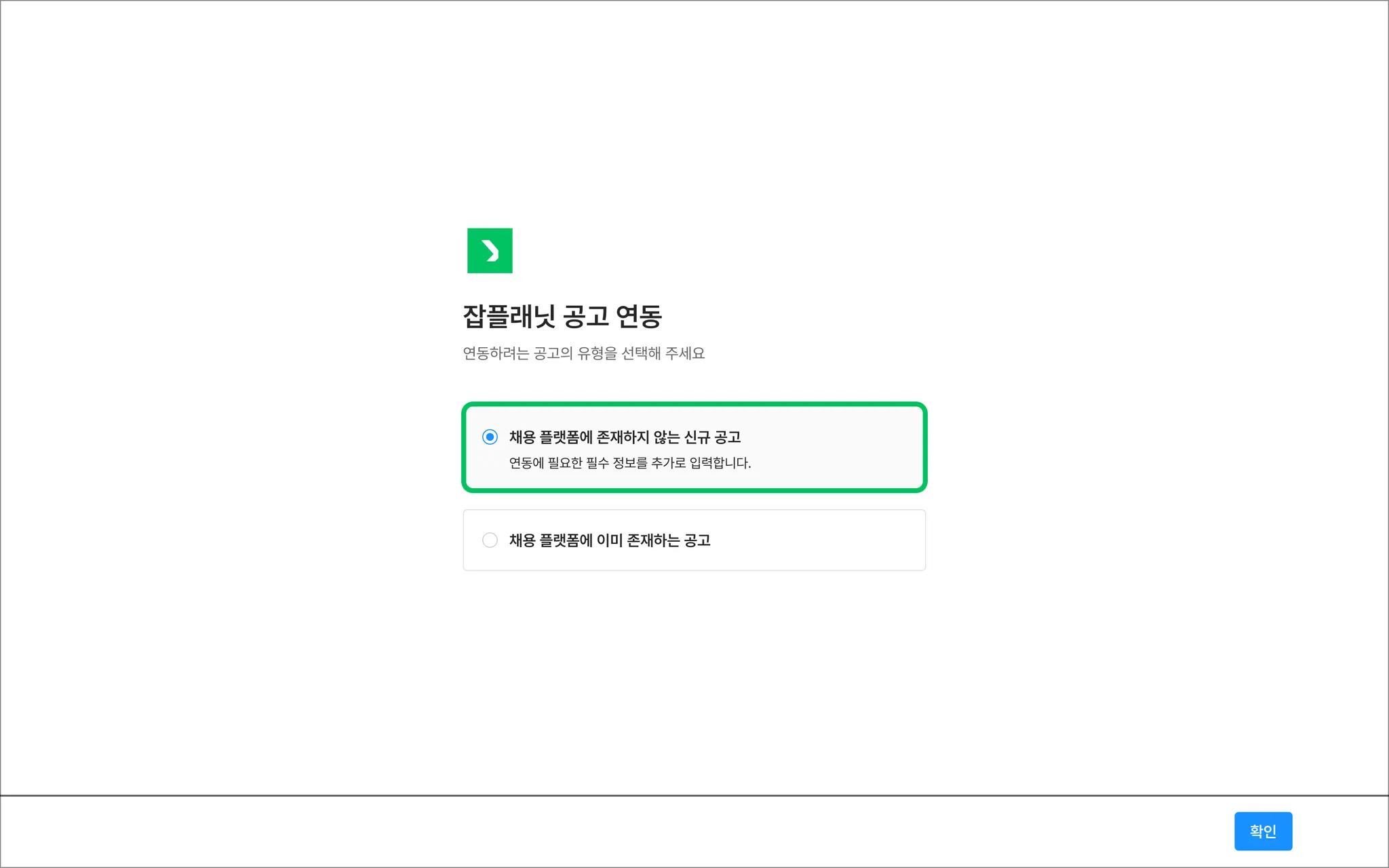Image resolution: width=1389 pixels, height=868 pixels.
Task: Click the words 채용 플랫폼에 in the second option
Action: click(551, 540)
